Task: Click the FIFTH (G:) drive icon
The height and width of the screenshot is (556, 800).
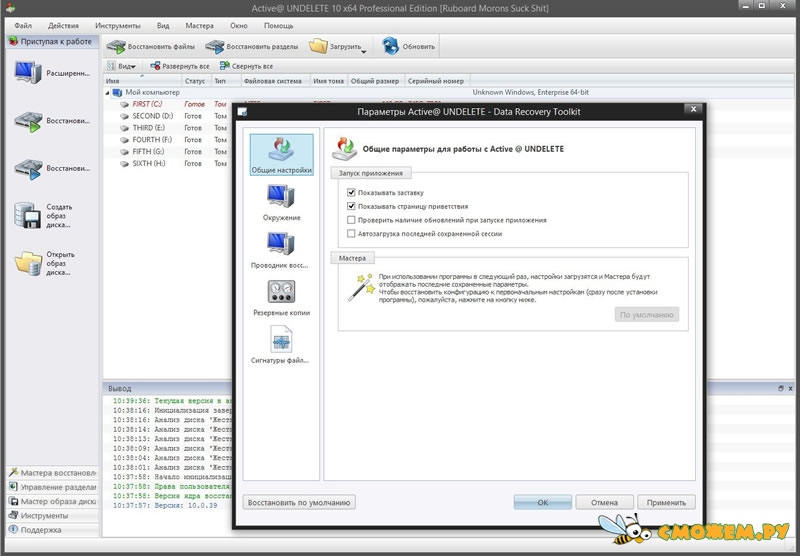Action: pos(124,151)
